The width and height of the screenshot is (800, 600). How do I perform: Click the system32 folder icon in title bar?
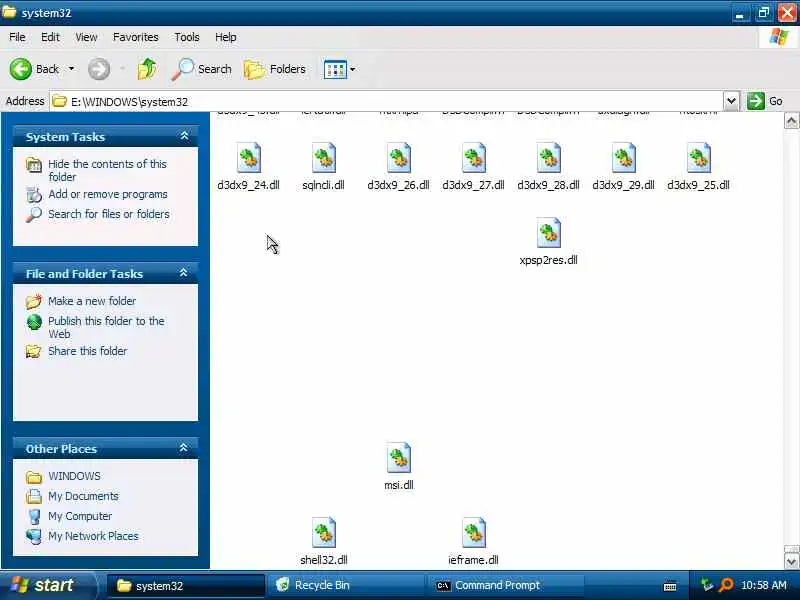coord(9,12)
